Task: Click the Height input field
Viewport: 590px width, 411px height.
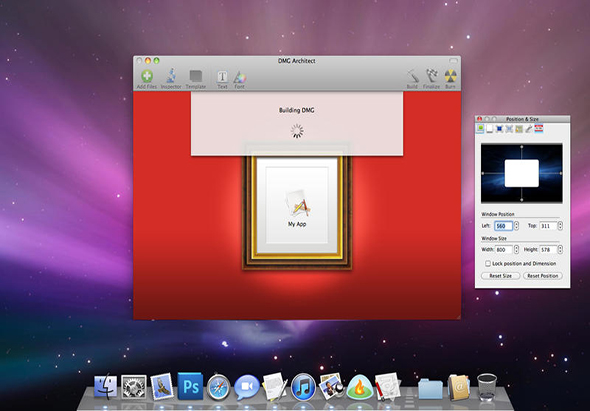Action: 548,250
